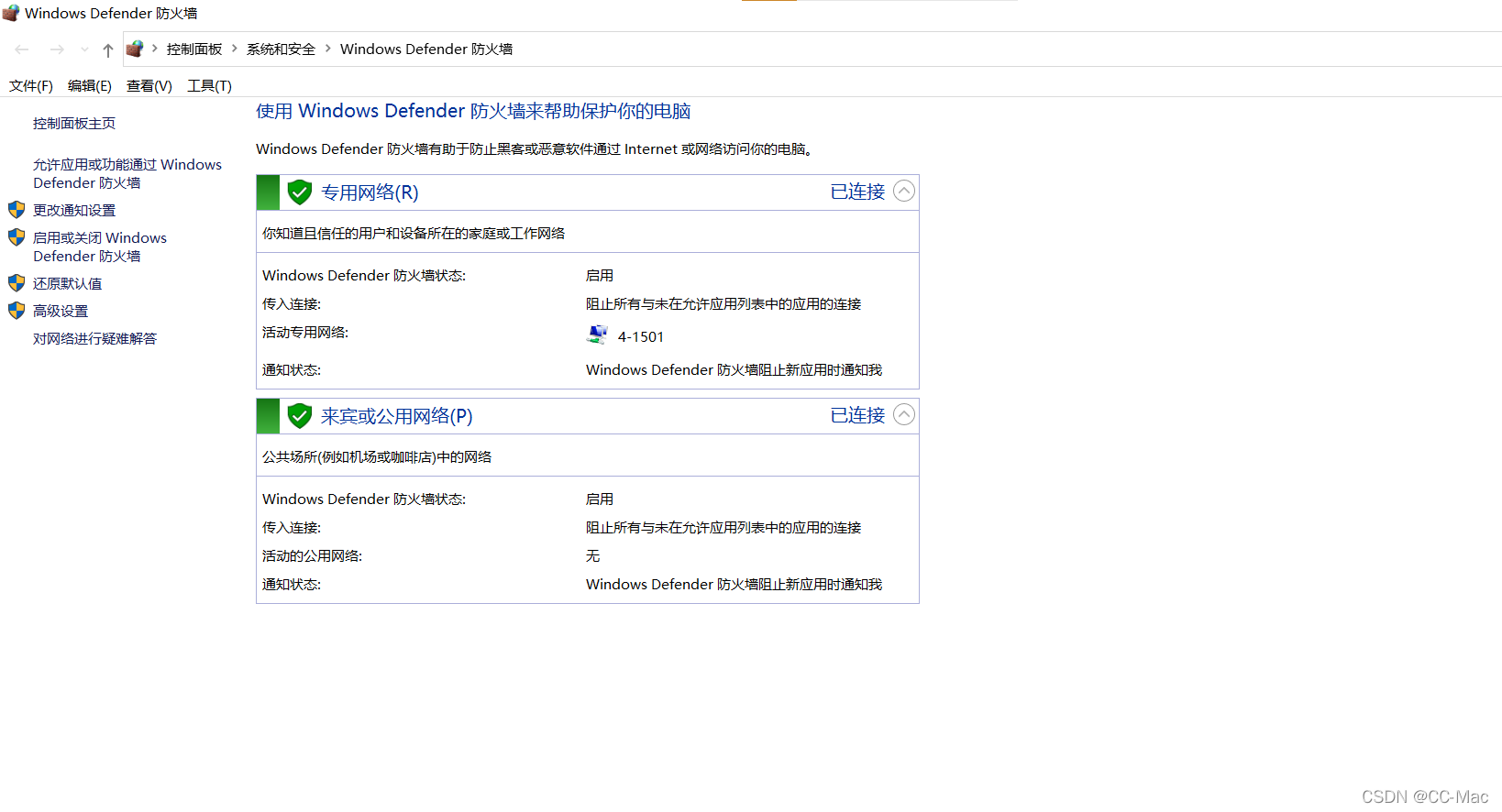The width and height of the screenshot is (1502, 812).
Task: Select the Windows Defender 防火墙 breadcrumb
Action: (426, 49)
